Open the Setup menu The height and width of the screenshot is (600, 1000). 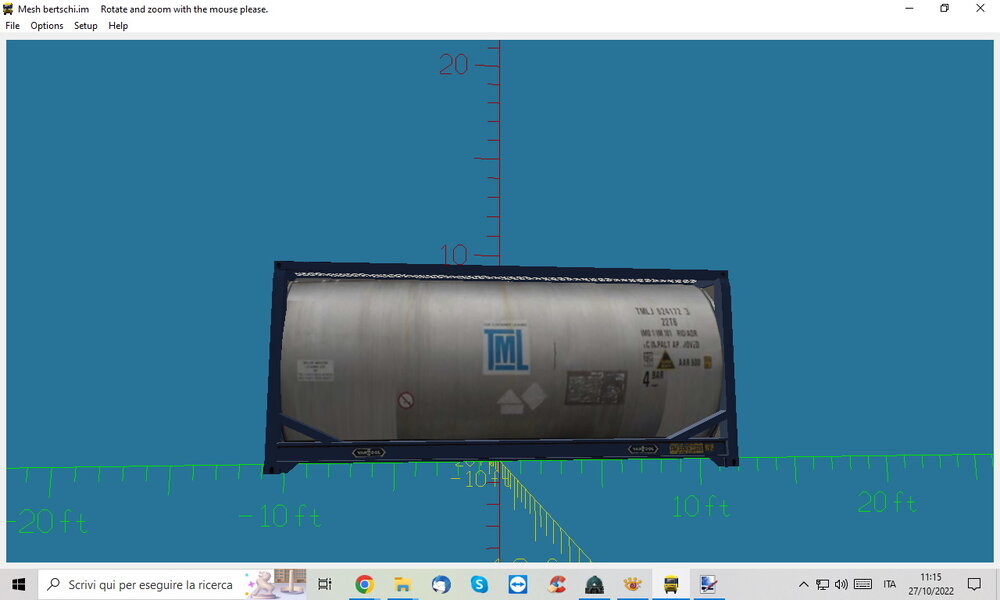point(85,26)
